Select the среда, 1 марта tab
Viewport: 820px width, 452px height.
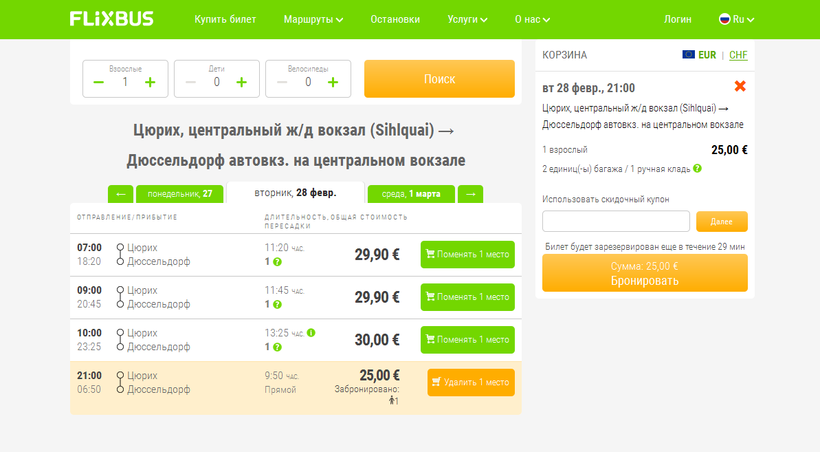coord(411,194)
